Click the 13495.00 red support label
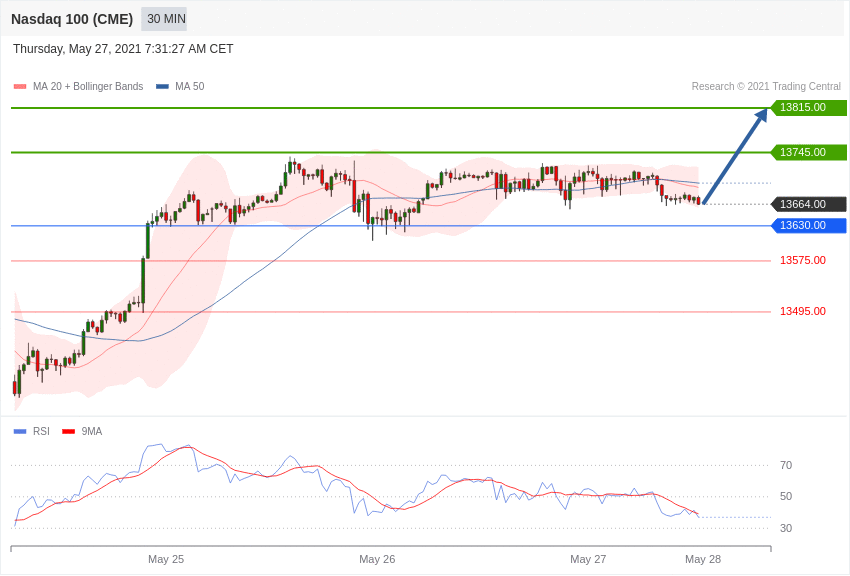 point(803,312)
